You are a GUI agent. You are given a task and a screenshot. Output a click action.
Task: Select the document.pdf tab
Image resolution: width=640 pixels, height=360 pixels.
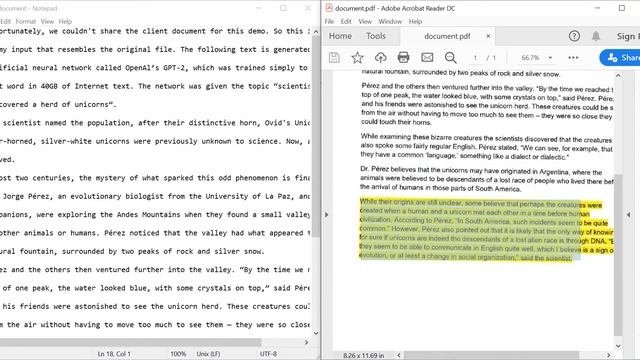click(447, 36)
